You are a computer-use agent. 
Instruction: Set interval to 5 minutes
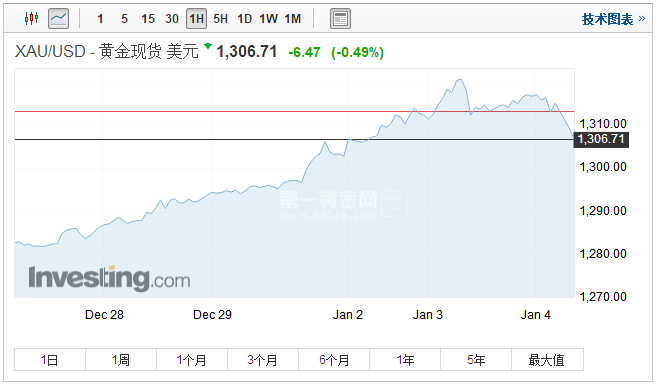pos(124,19)
